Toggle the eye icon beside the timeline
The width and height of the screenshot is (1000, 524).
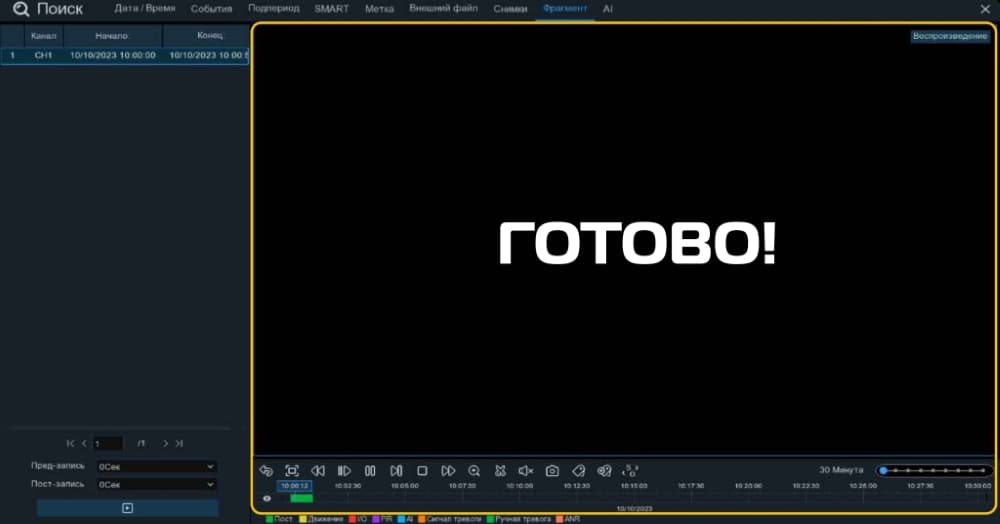coord(267,499)
